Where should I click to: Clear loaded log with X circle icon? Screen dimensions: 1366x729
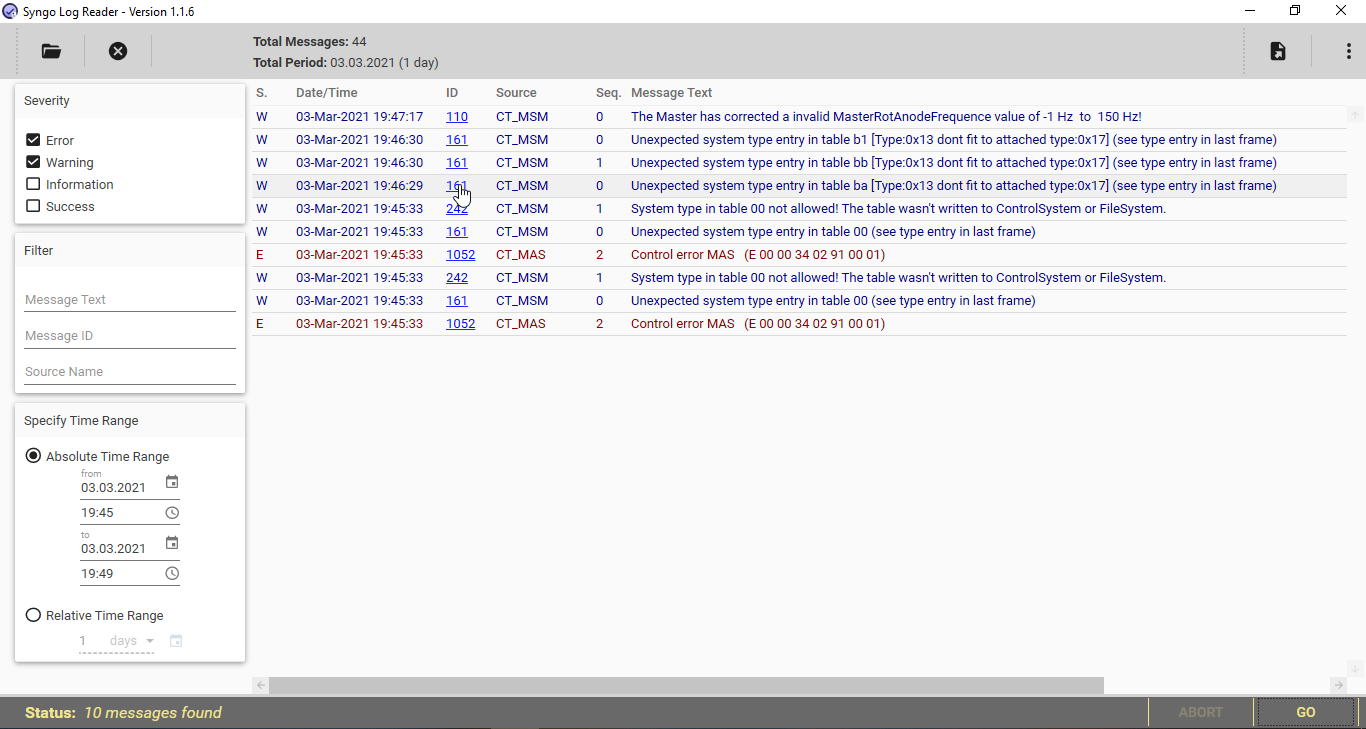pos(118,51)
